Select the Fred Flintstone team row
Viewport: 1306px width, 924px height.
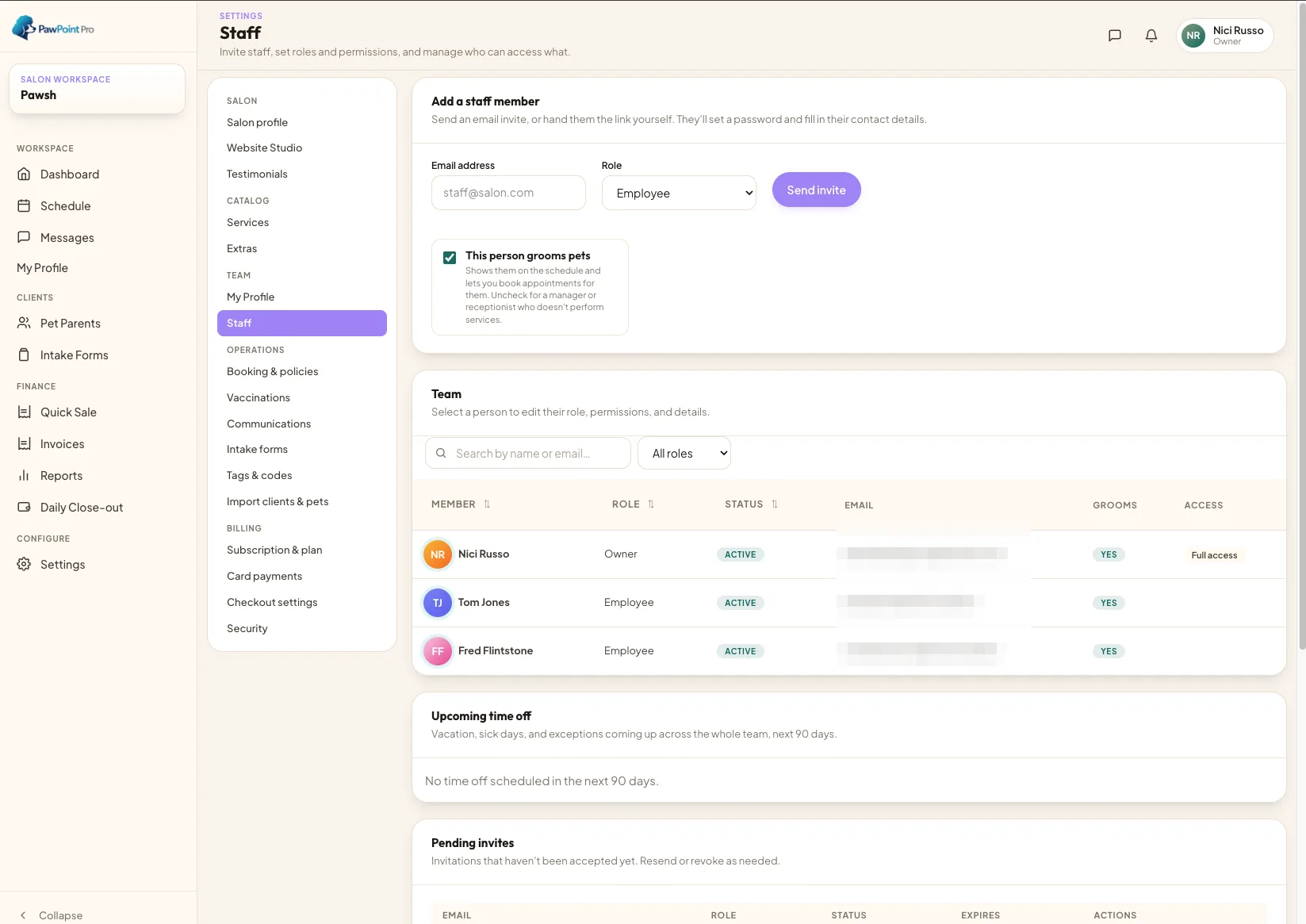[x=848, y=651]
